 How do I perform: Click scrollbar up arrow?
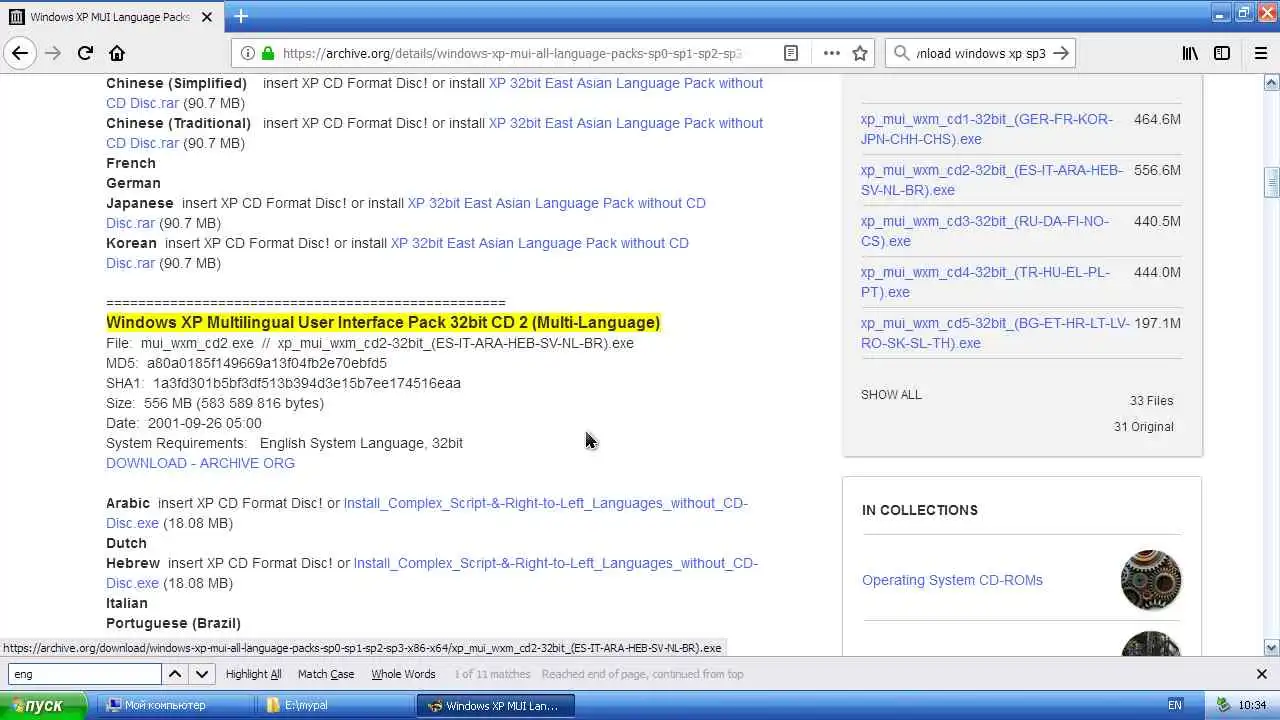[1272, 82]
